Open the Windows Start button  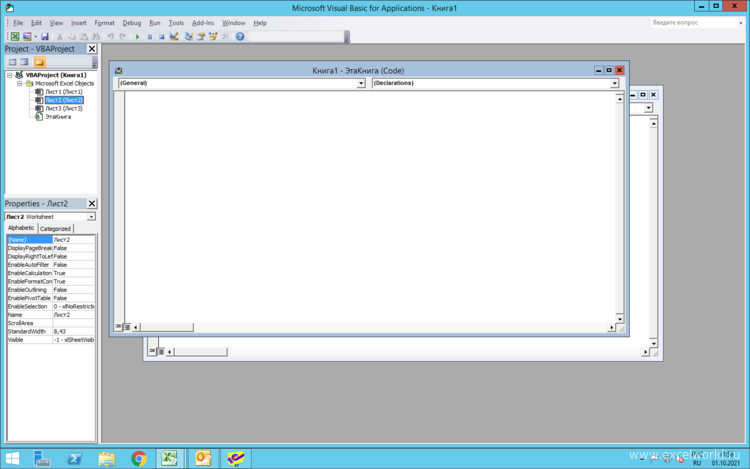click(x=12, y=458)
